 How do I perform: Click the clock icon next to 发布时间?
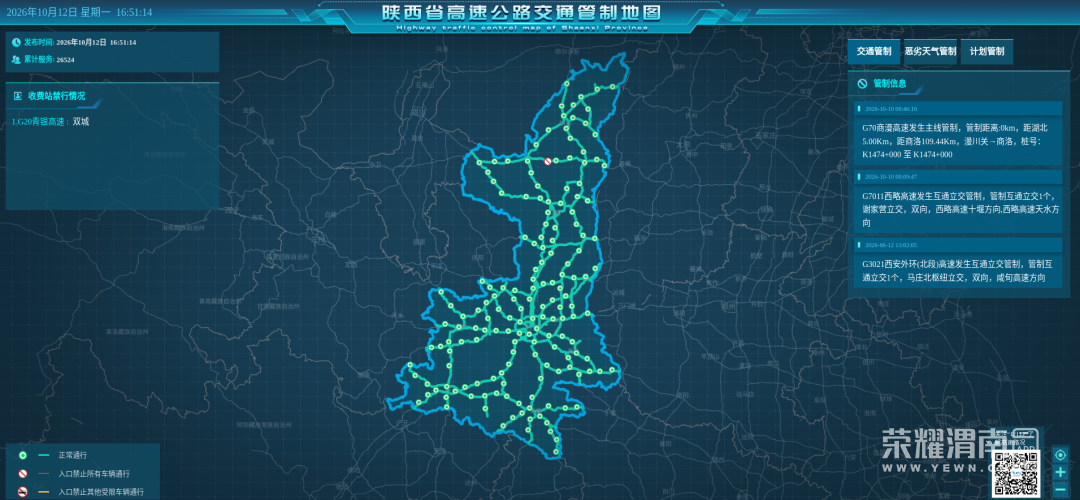(15, 42)
